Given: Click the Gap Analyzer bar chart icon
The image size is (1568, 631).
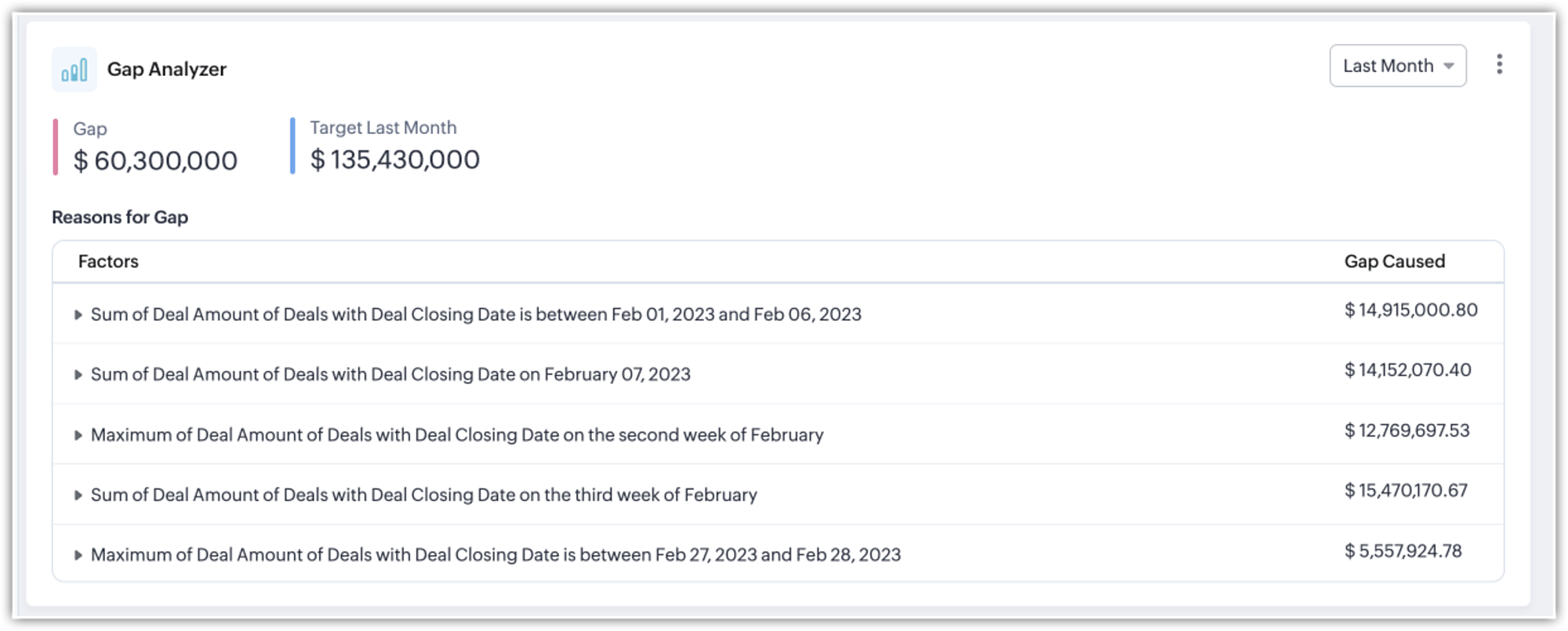Looking at the screenshot, I should 74,70.
